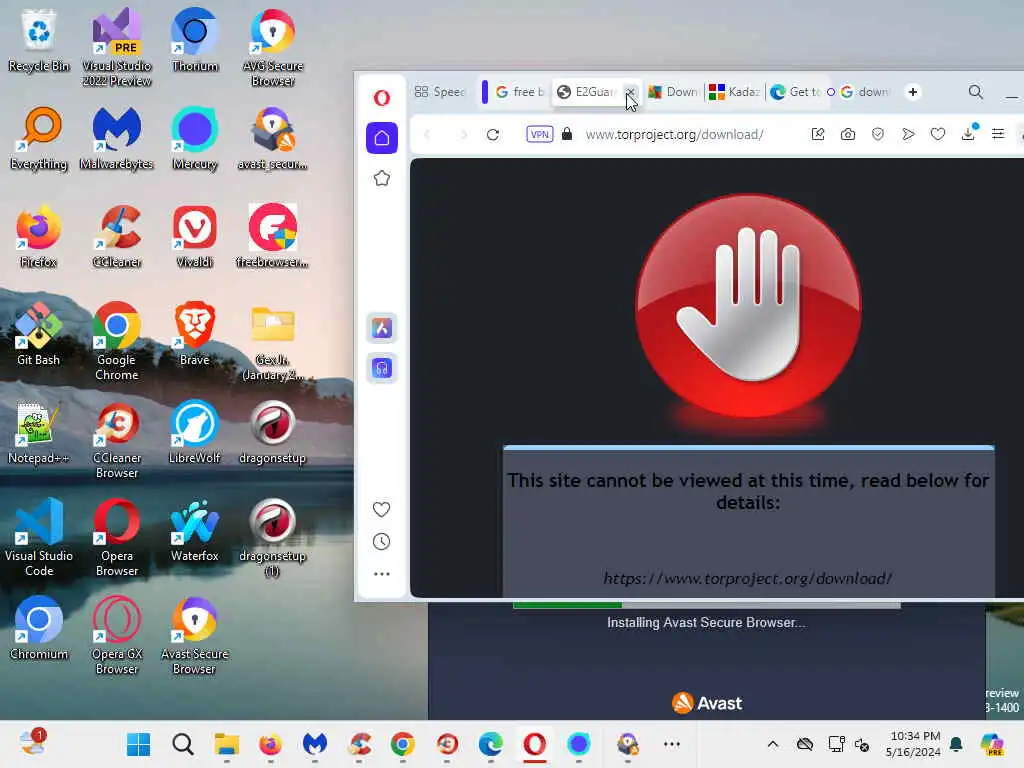Viewport: 1024px width, 768px height.
Task: Open Vivaldi desktop shortcut
Action: (x=195, y=236)
